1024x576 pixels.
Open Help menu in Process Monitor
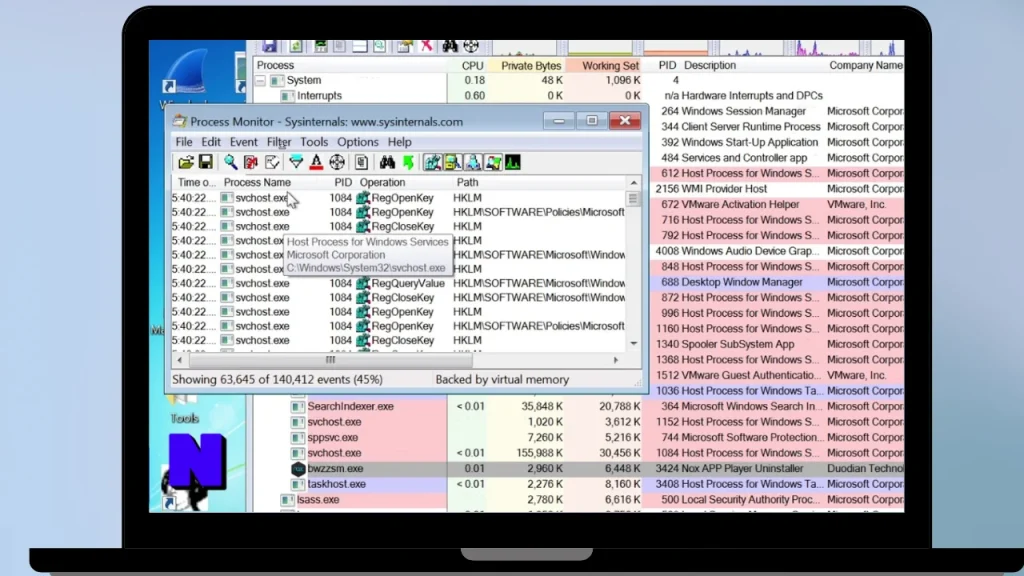[x=400, y=142]
